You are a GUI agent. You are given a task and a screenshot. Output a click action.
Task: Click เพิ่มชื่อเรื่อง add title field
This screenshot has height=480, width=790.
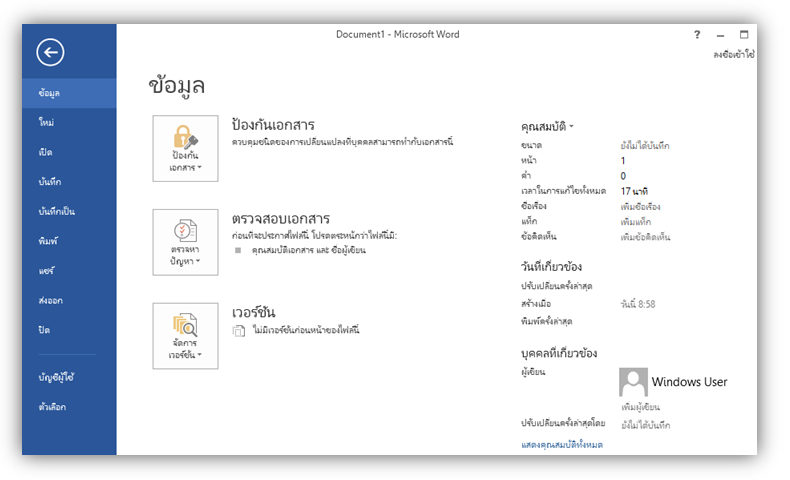pyautogui.click(x=640, y=207)
